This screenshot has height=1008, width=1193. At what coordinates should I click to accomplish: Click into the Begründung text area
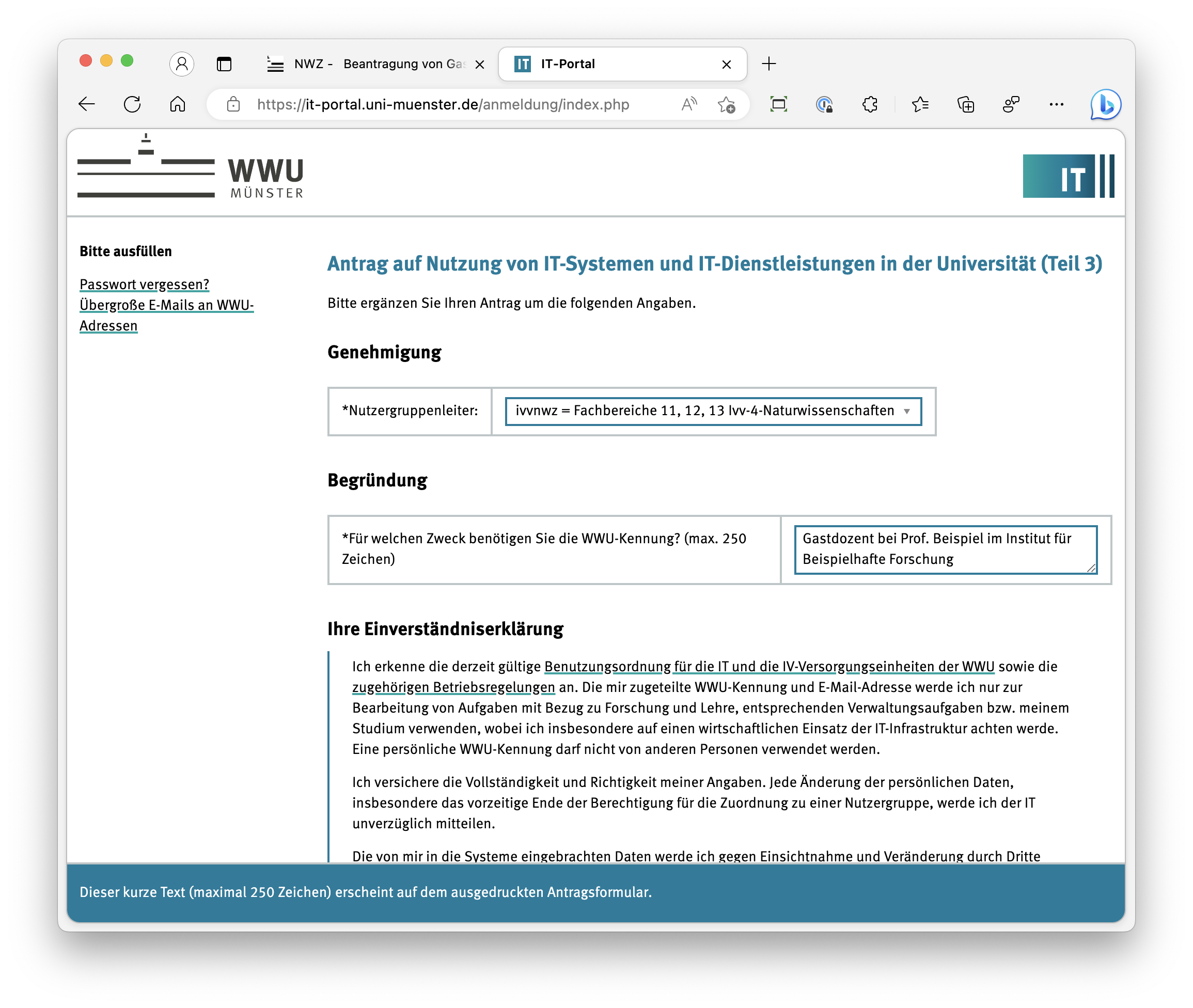pyautogui.click(x=945, y=548)
